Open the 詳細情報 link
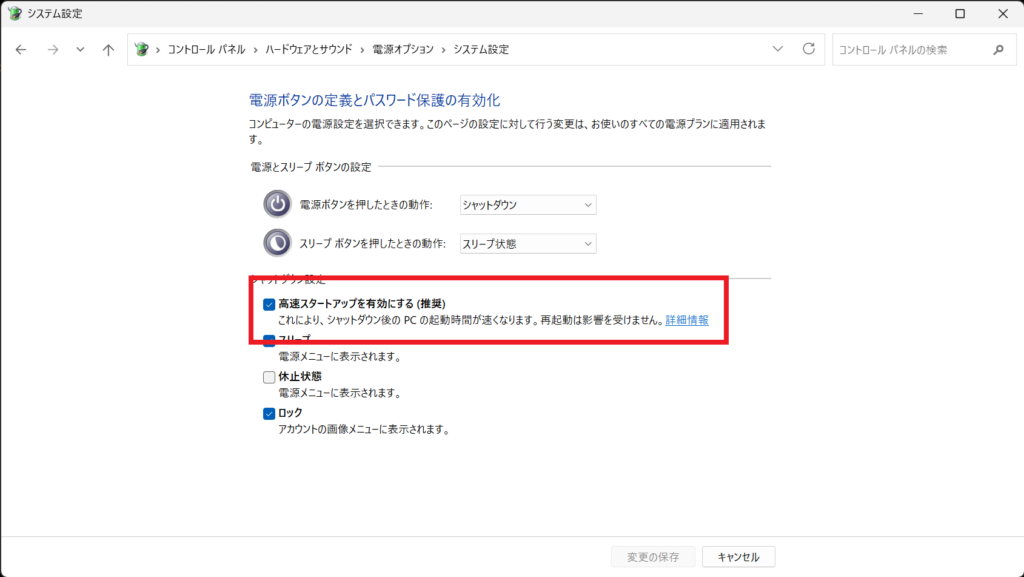The width and height of the screenshot is (1024, 577). coord(687,320)
